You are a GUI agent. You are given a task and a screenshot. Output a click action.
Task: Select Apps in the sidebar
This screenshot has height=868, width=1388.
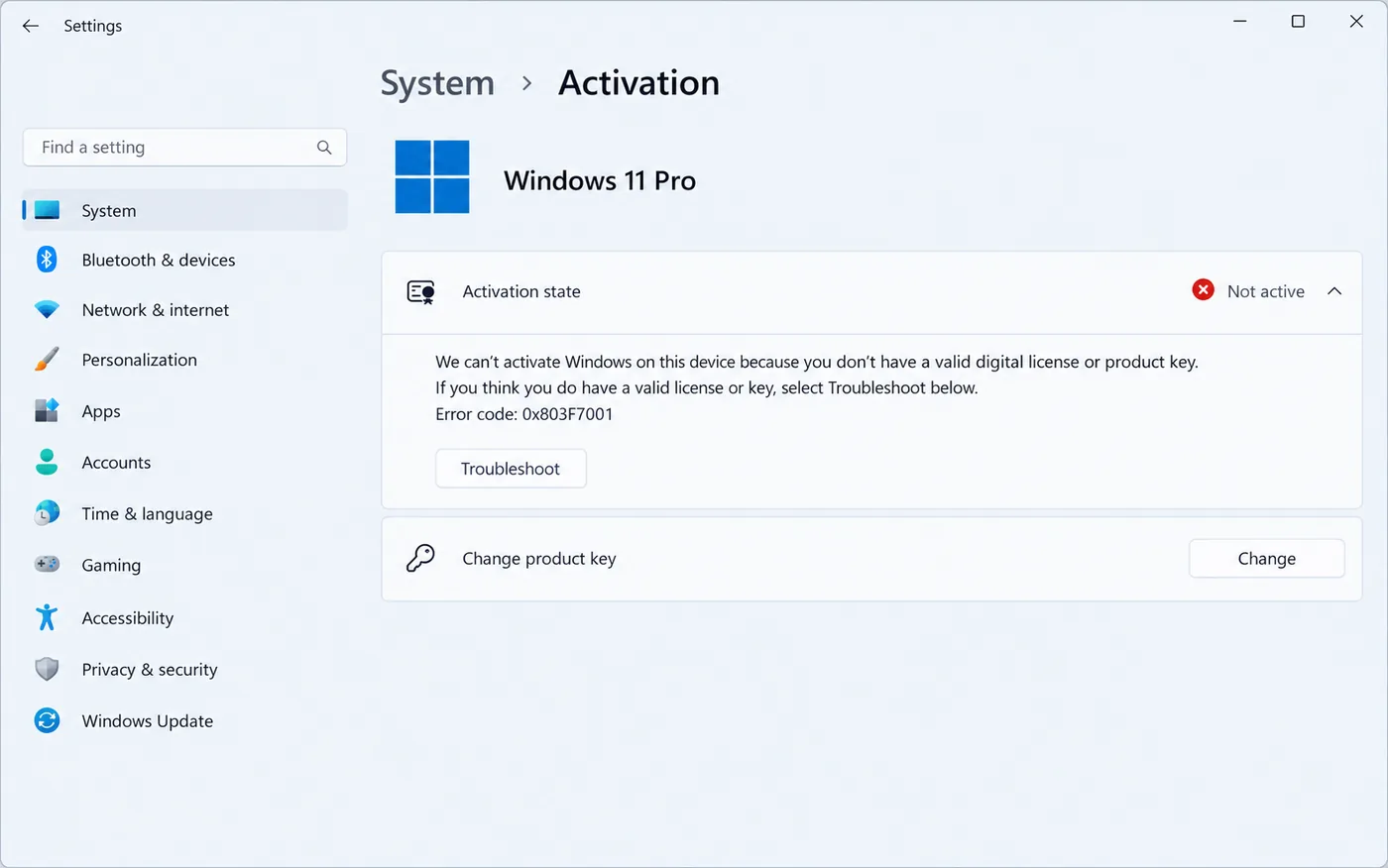click(x=184, y=411)
